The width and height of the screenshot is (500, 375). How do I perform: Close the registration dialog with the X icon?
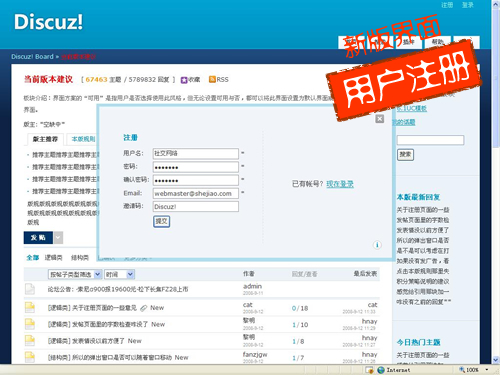(x=379, y=119)
